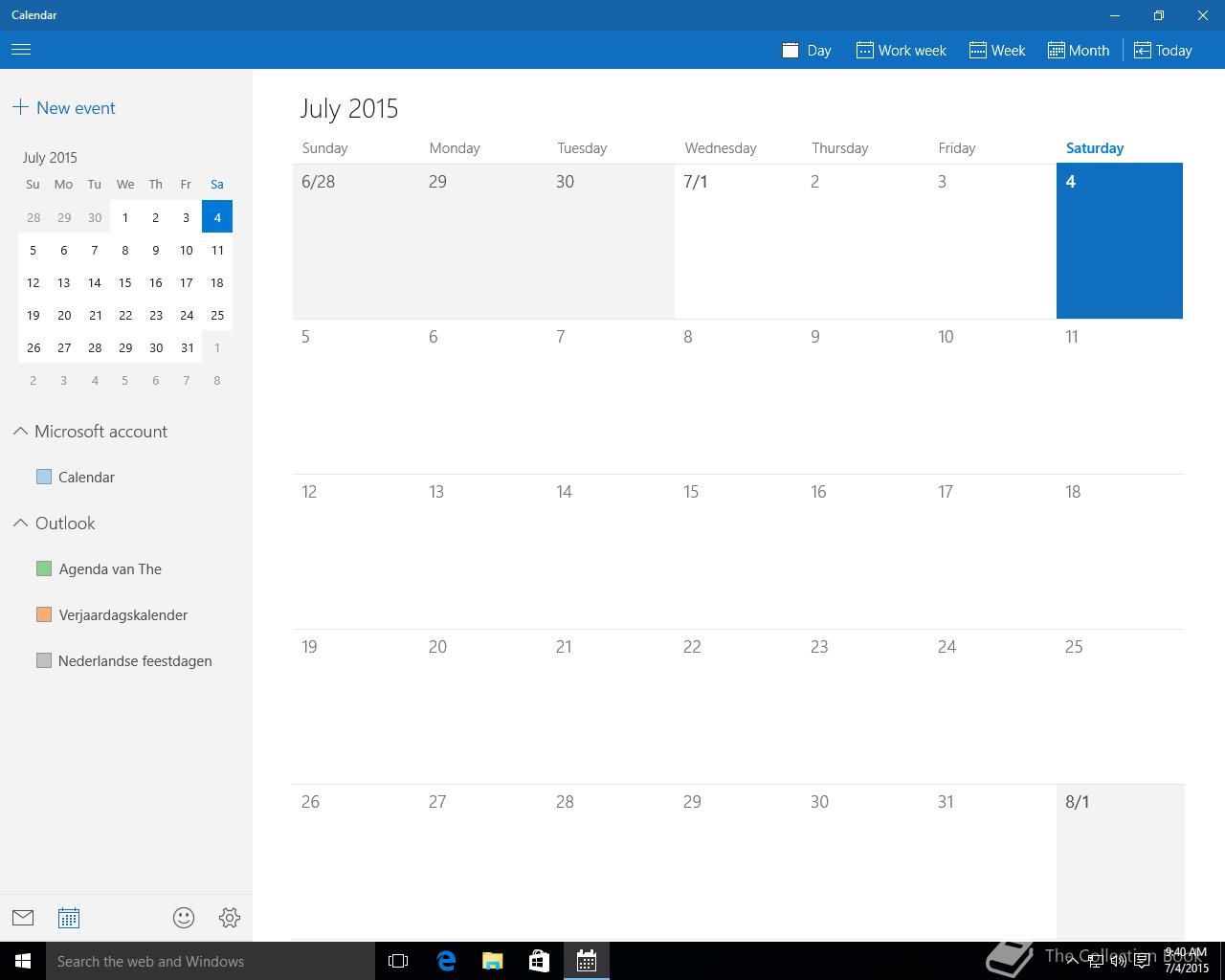This screenshot has height=980, width=1225.
Task: Open Settings gear icon
Action: click(x=230, y=918)
